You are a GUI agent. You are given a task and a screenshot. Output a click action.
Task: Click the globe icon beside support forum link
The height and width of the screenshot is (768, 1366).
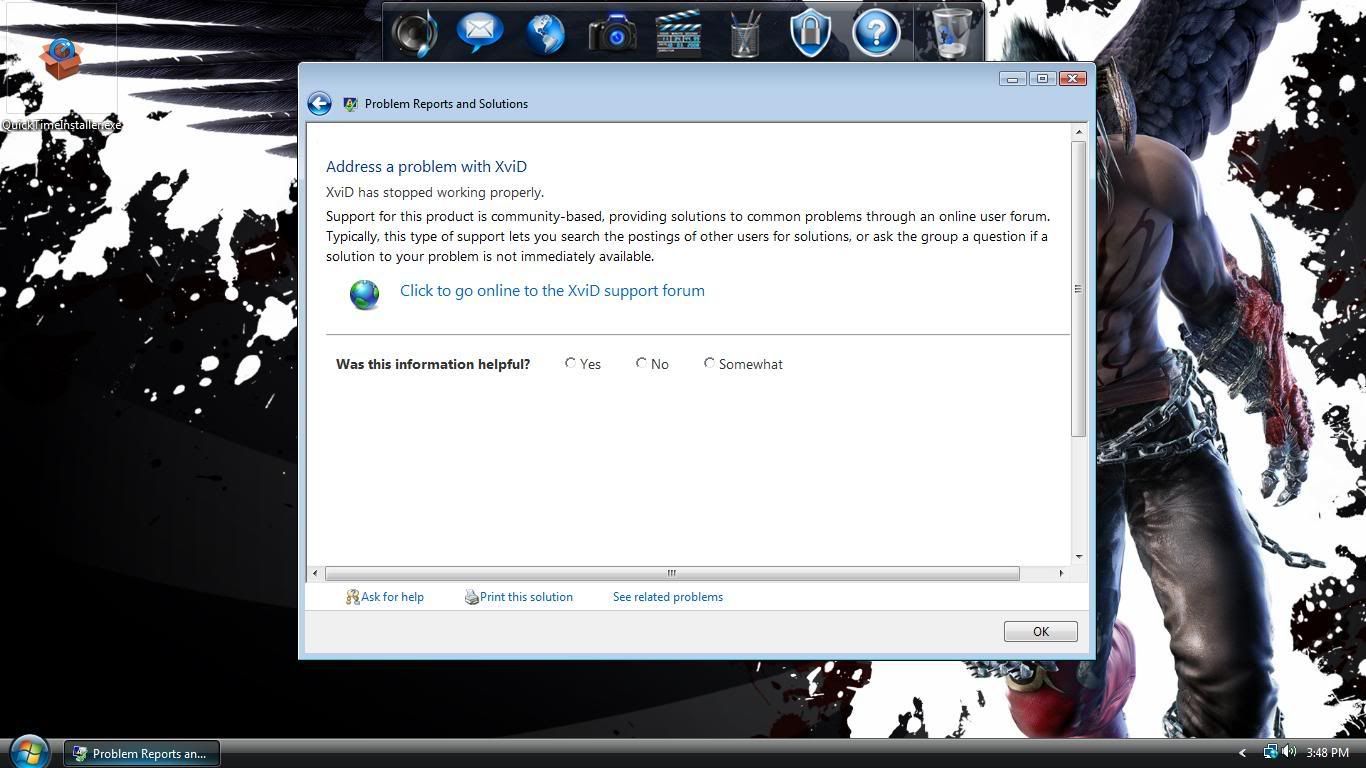(364, 294)
